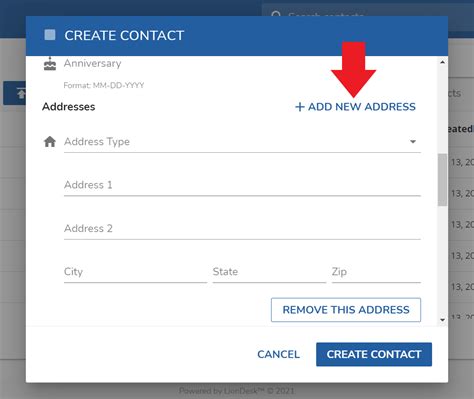
Task: Focus the Anniversary date field
Action: coord(242,64)
